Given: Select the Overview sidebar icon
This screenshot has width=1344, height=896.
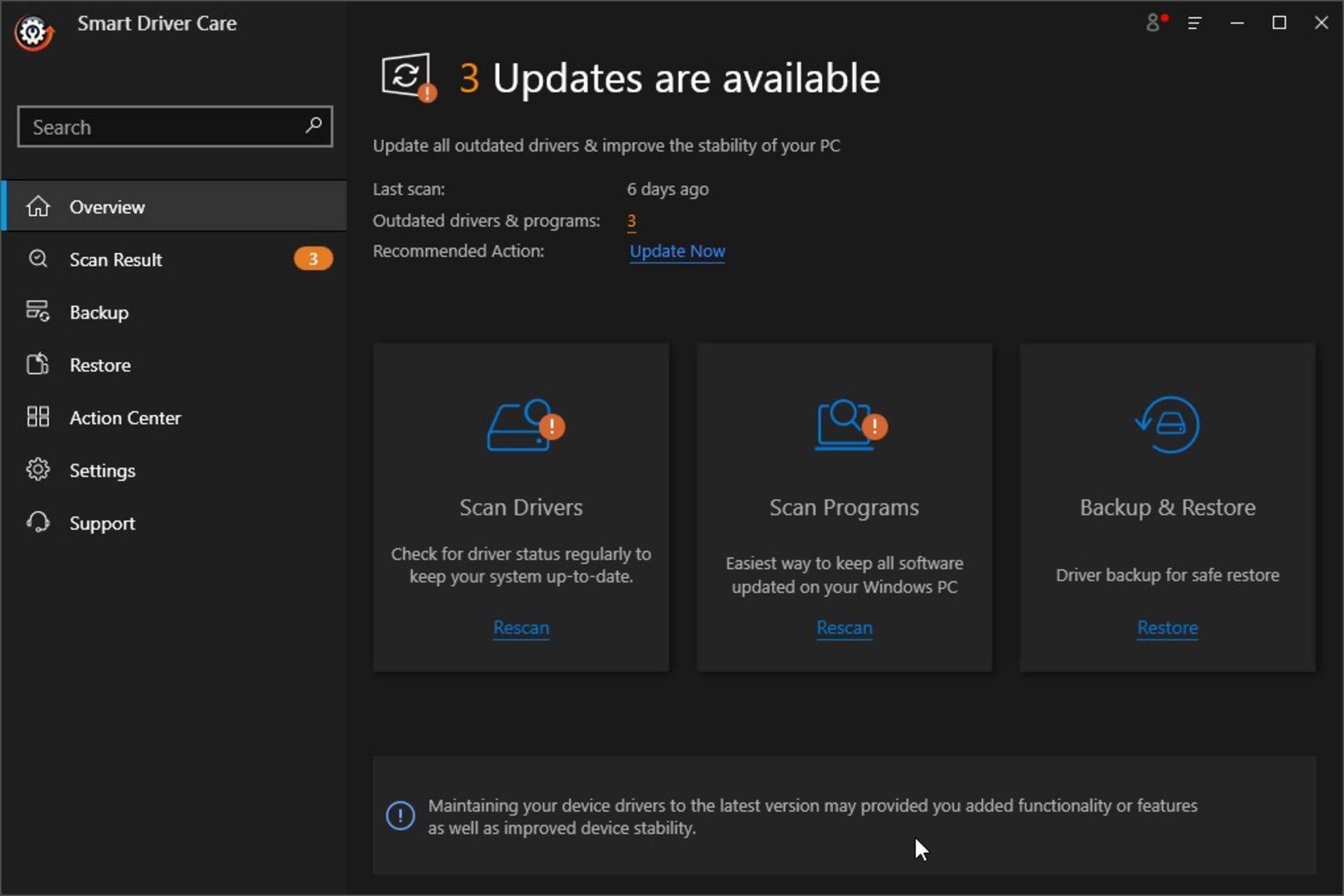Looking at the screenshot, I should [x=38, y=207].
